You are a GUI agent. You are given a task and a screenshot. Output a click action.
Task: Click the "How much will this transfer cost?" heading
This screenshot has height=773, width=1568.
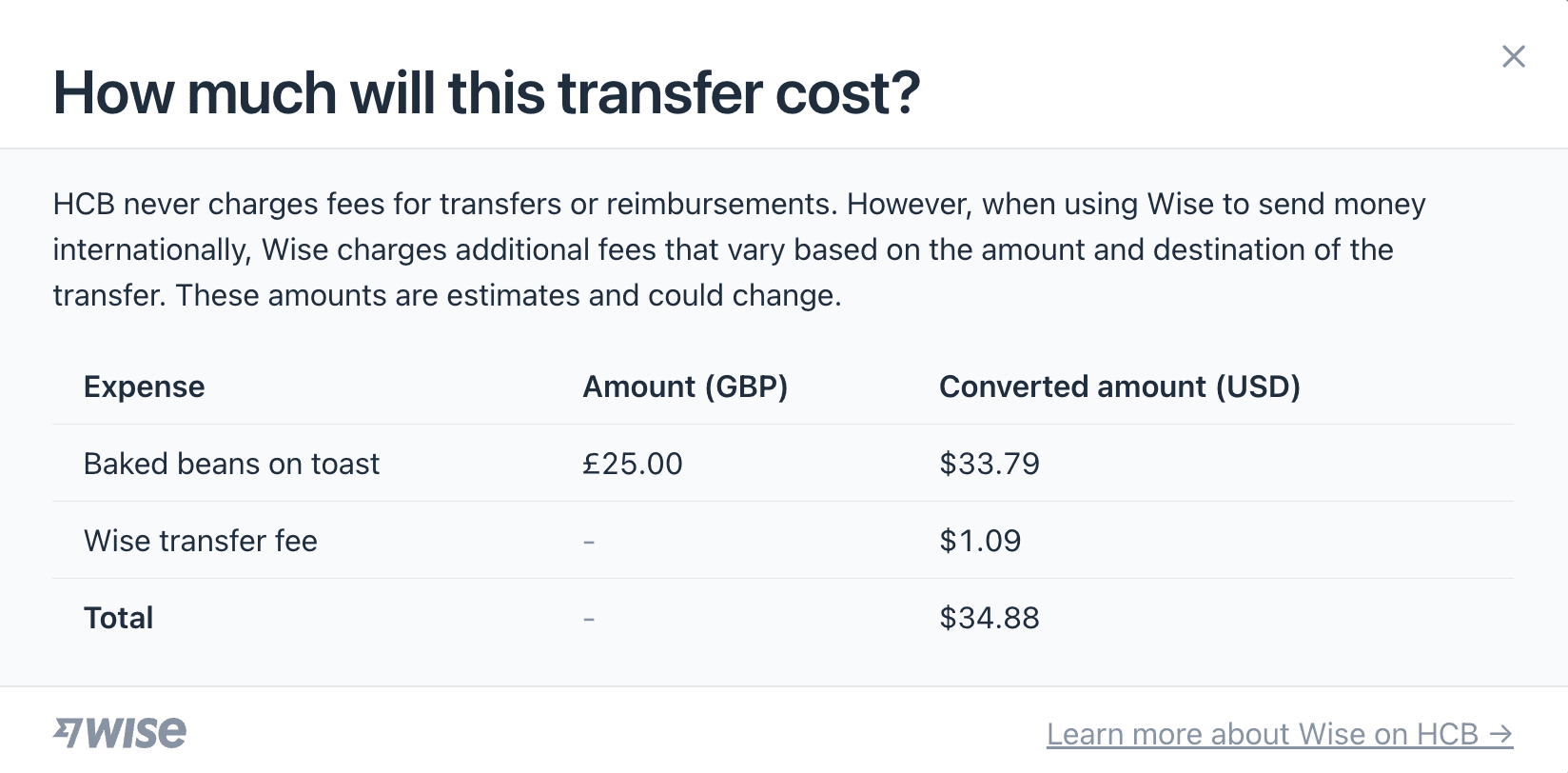tap(486, 93)
